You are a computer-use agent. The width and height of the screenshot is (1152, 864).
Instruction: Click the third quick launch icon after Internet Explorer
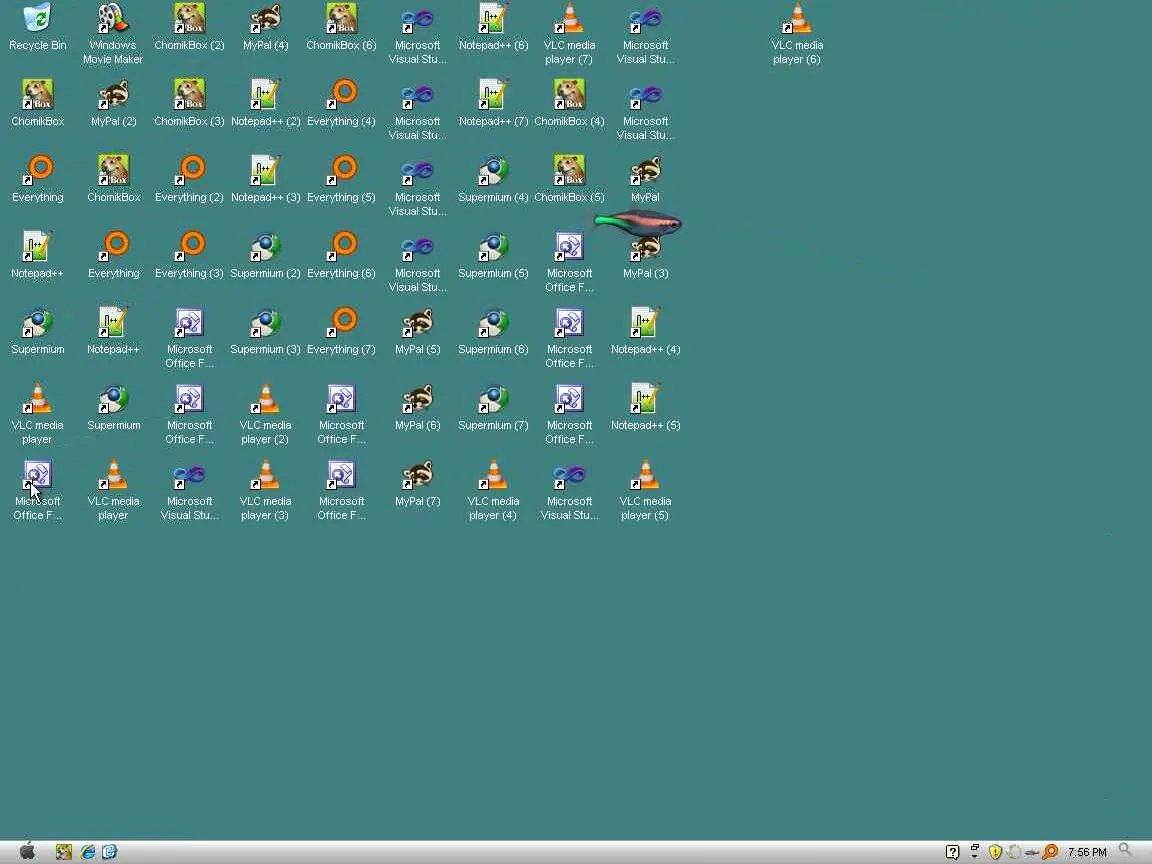click(109, 852)
